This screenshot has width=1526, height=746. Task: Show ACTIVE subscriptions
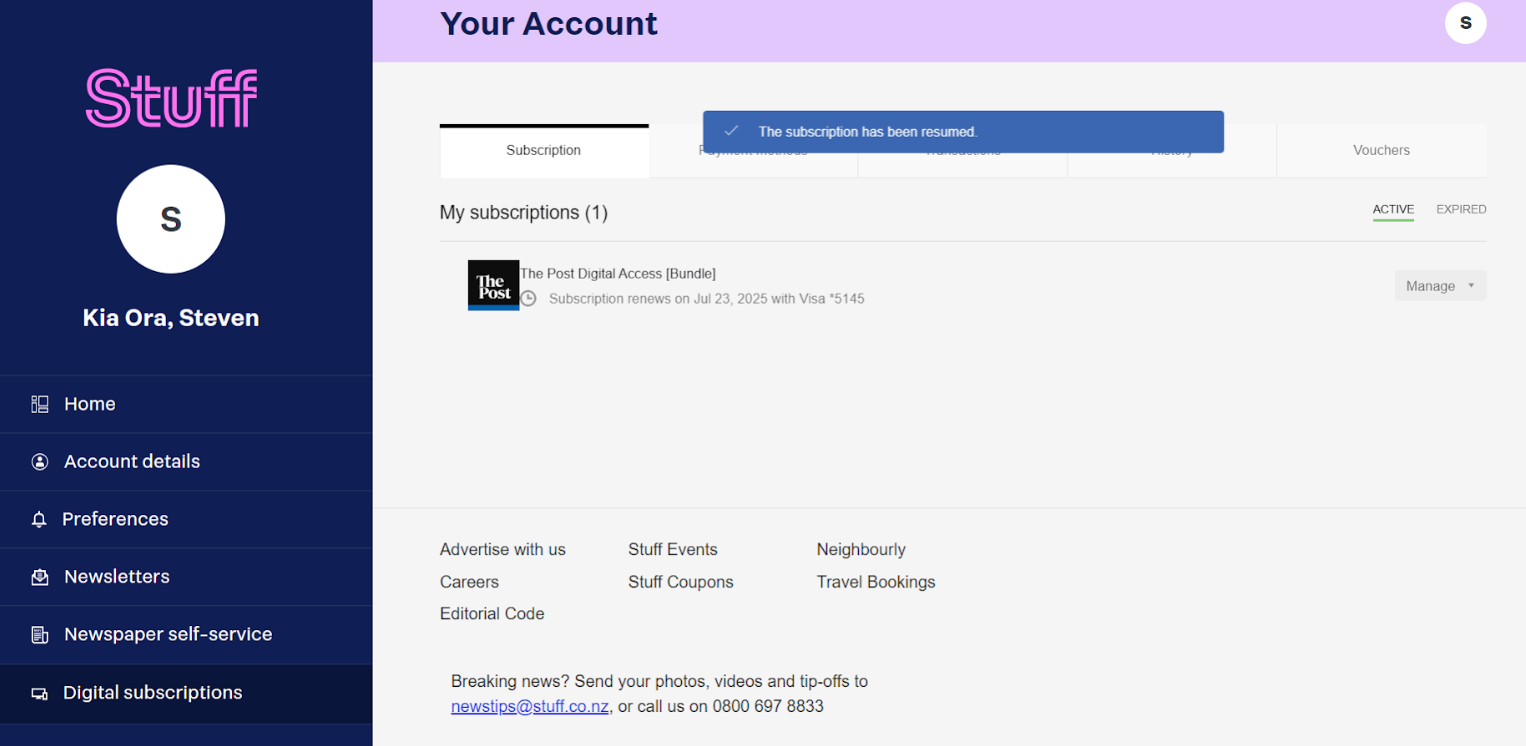click(1393, 210)
